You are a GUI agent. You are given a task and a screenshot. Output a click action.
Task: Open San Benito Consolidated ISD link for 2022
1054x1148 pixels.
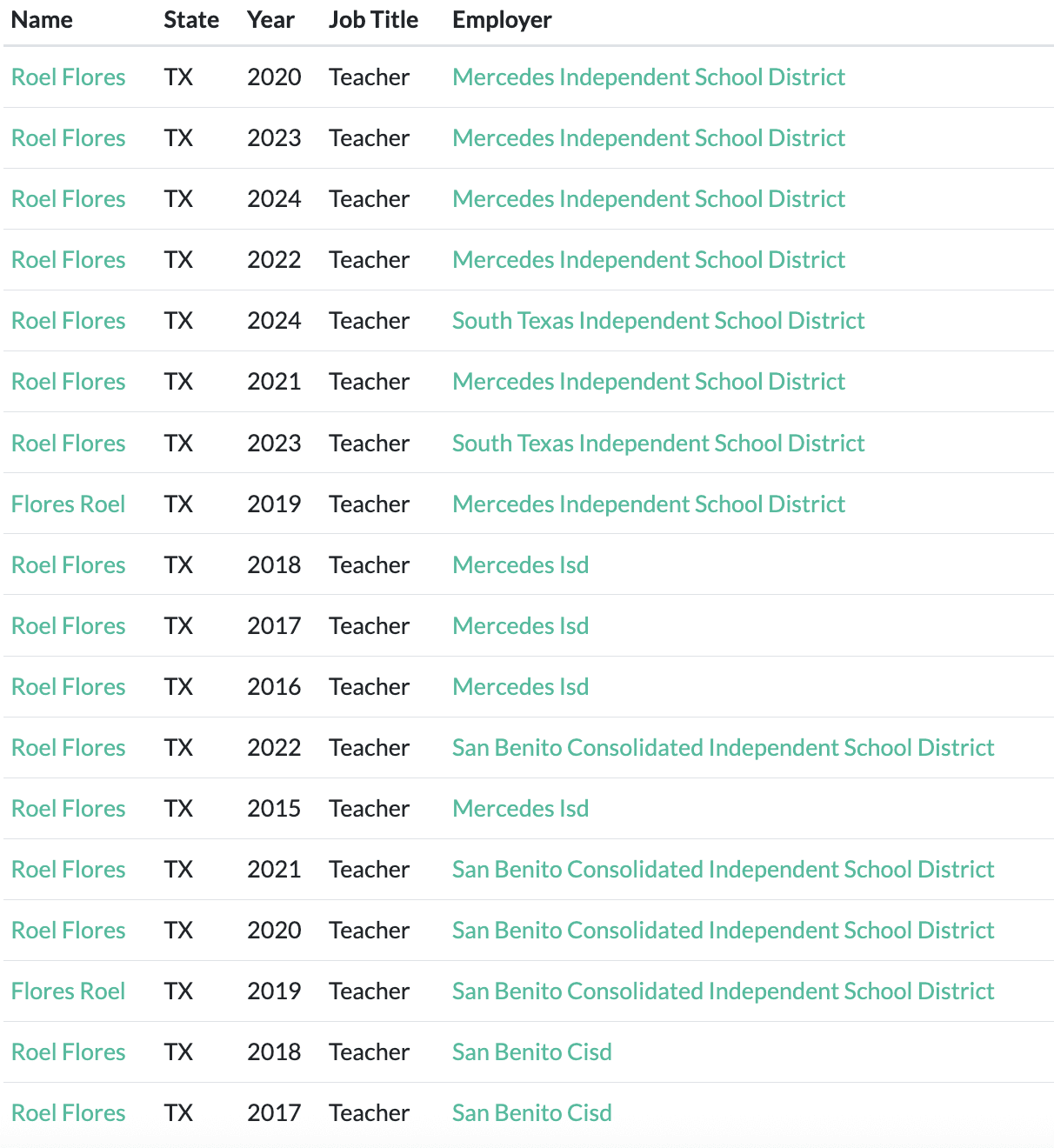[723, 748]
